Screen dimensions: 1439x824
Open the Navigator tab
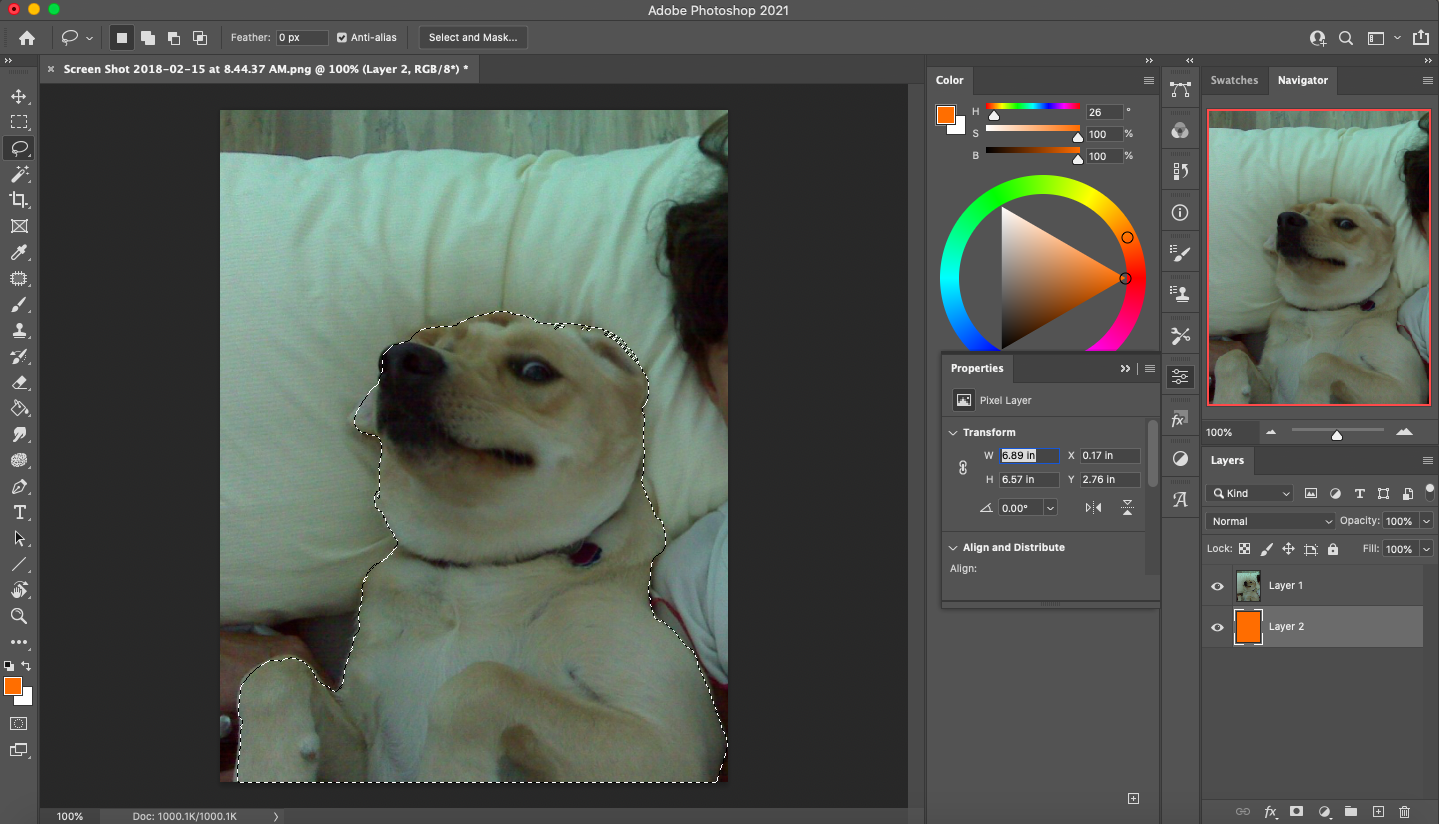[x=1302, y=80]
